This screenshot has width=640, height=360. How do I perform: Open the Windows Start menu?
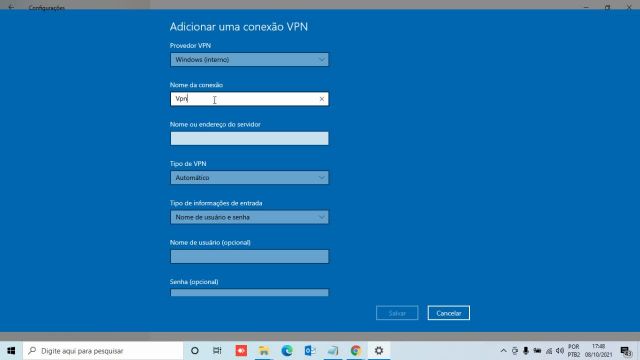pyautogui.click(x=11, y=351)
